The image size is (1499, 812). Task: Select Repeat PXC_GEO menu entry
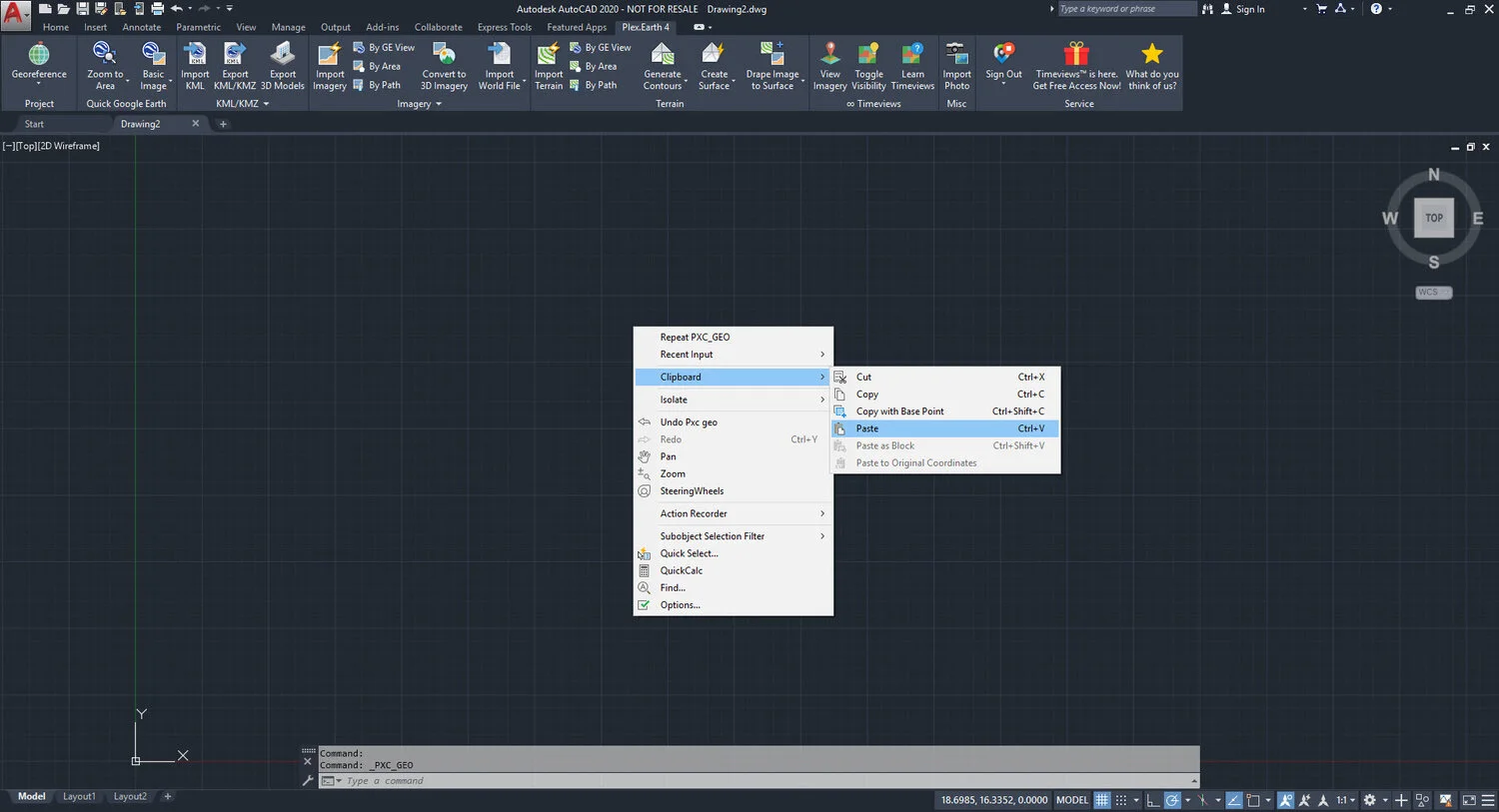click(734, 337)
